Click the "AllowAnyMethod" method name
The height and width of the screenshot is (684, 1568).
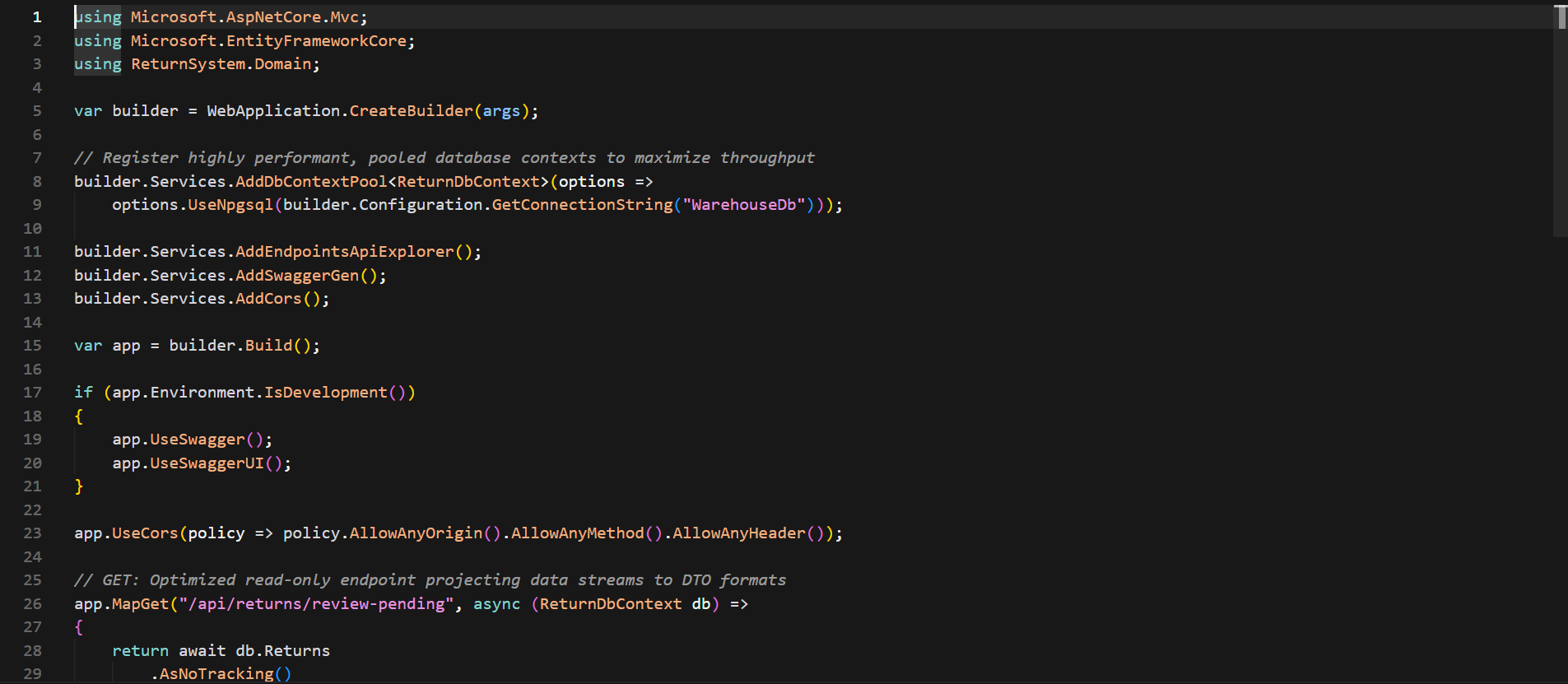(x=578, y=533)
